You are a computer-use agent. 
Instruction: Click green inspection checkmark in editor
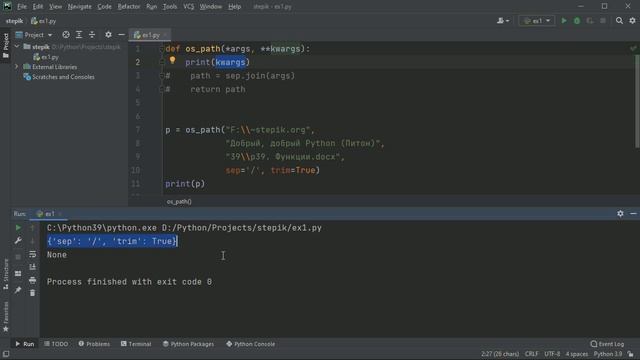tap(633, 48)
